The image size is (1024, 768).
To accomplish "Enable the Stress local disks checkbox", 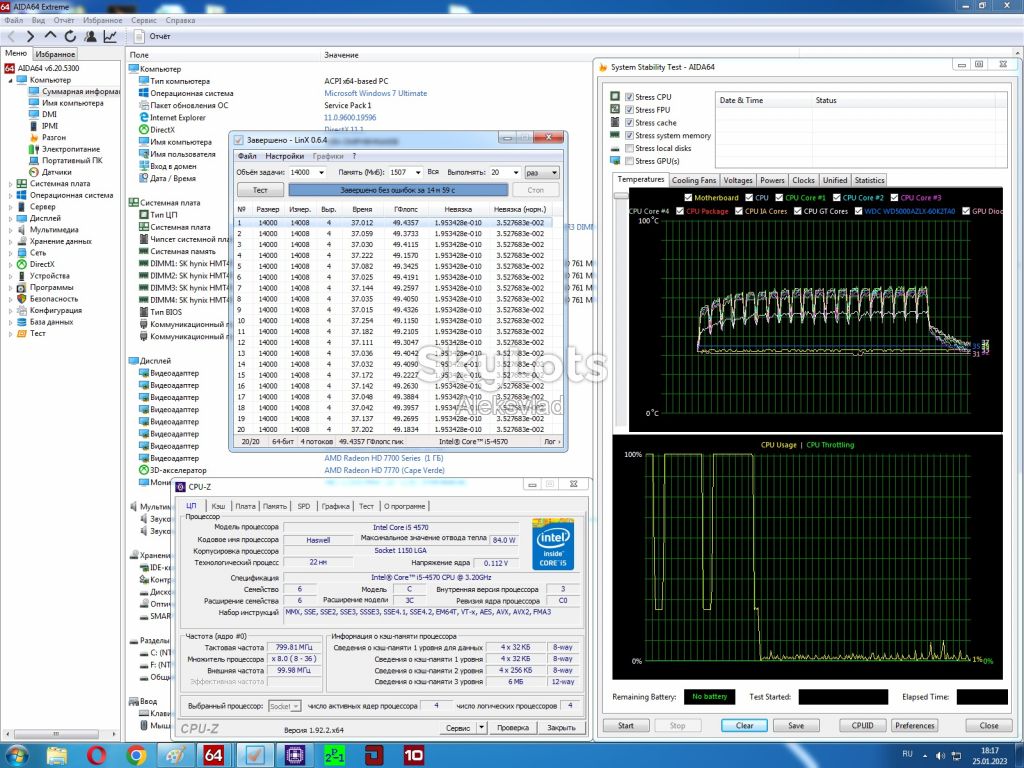I will [630, 148].
